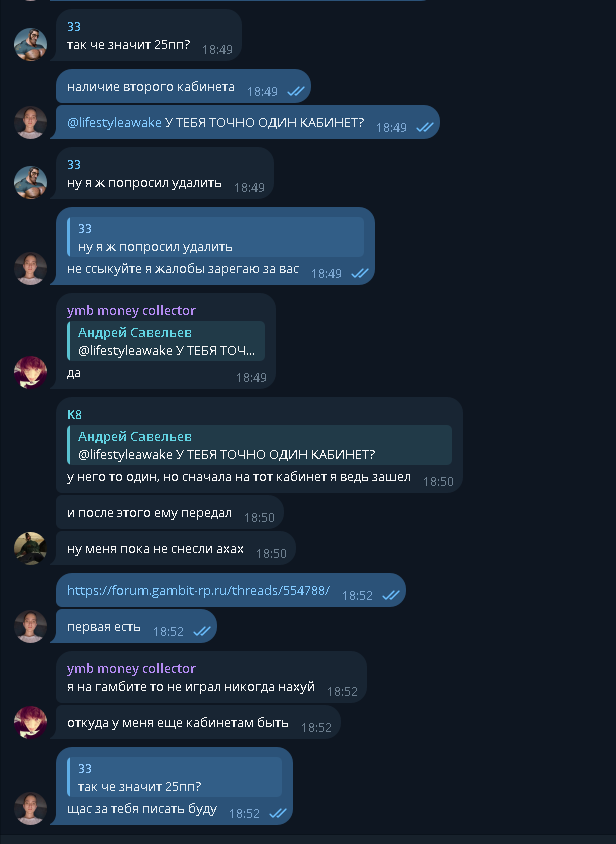Image resolution: width=616 pixels, height=844 pixels.
Task: Click the @lifestyleawake mention in the capitalized message
Action: [114, 123]
